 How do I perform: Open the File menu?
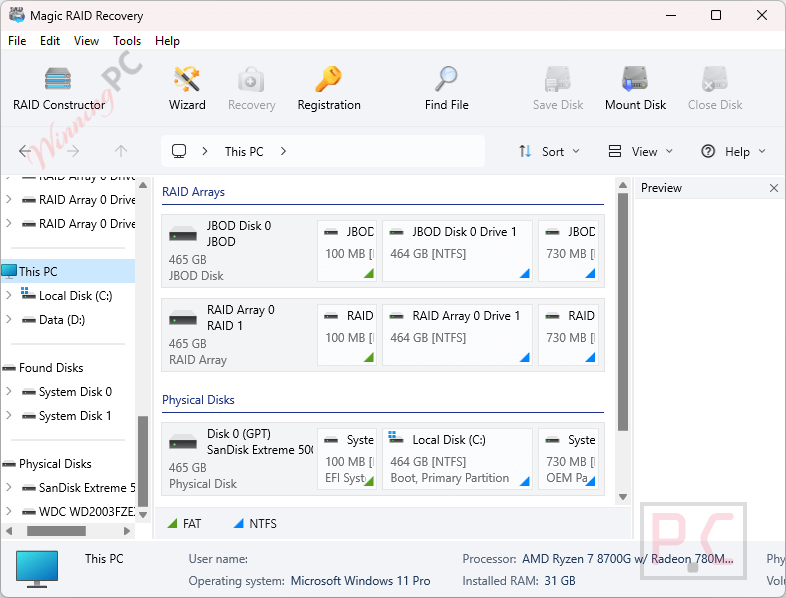tap(17, 41)
